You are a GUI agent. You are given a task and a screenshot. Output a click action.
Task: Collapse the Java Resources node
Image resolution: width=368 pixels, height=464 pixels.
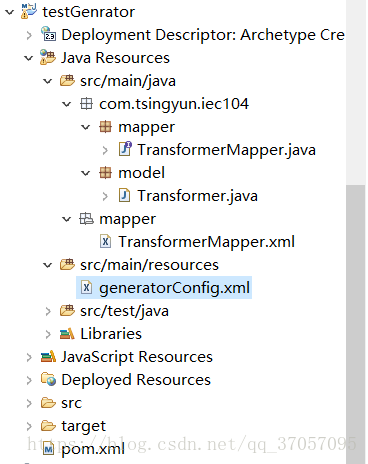point(29,58)
